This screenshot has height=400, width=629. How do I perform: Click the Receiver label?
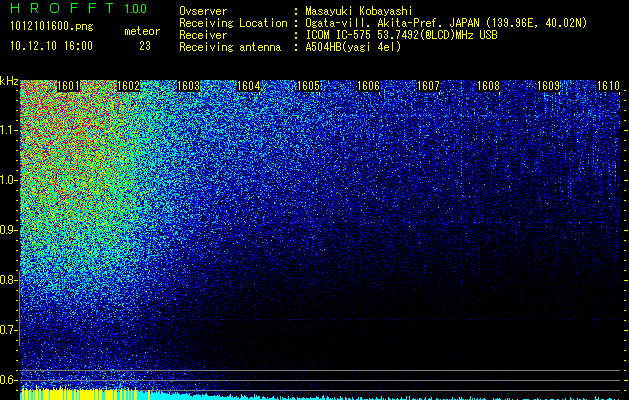203,35
